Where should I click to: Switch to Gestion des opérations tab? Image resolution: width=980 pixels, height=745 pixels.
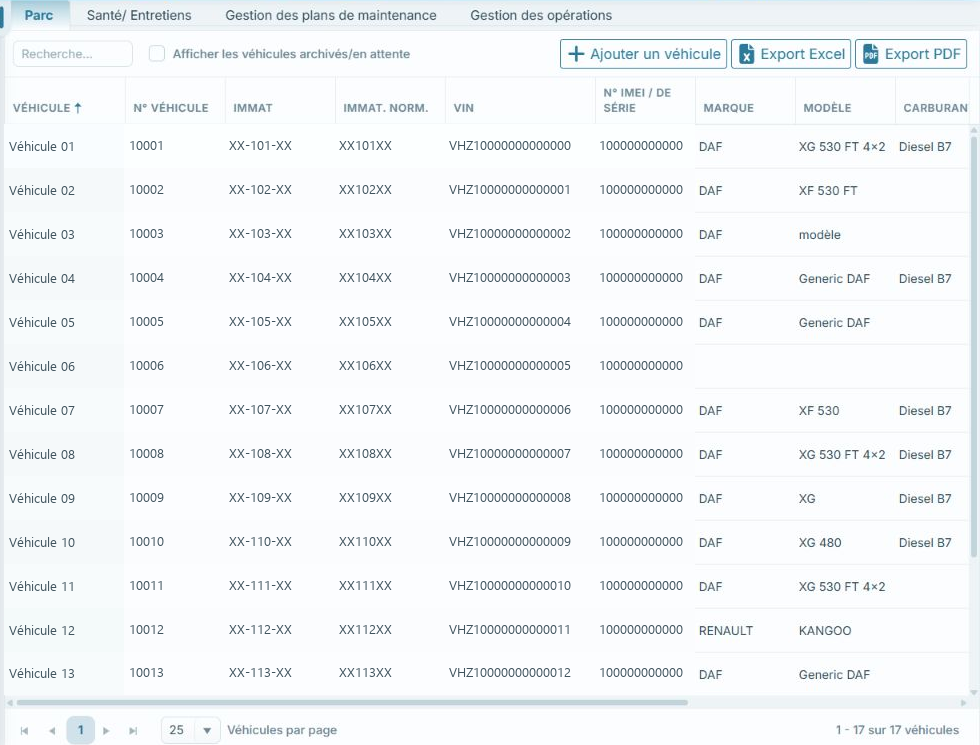click(541, 15)
